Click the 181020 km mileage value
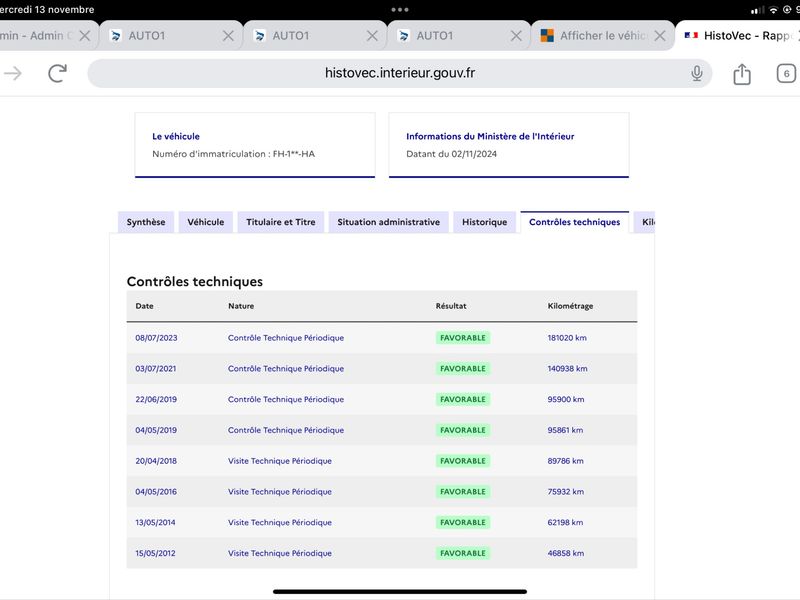This screenshot has height=600, width=800. tap(567, 338)
